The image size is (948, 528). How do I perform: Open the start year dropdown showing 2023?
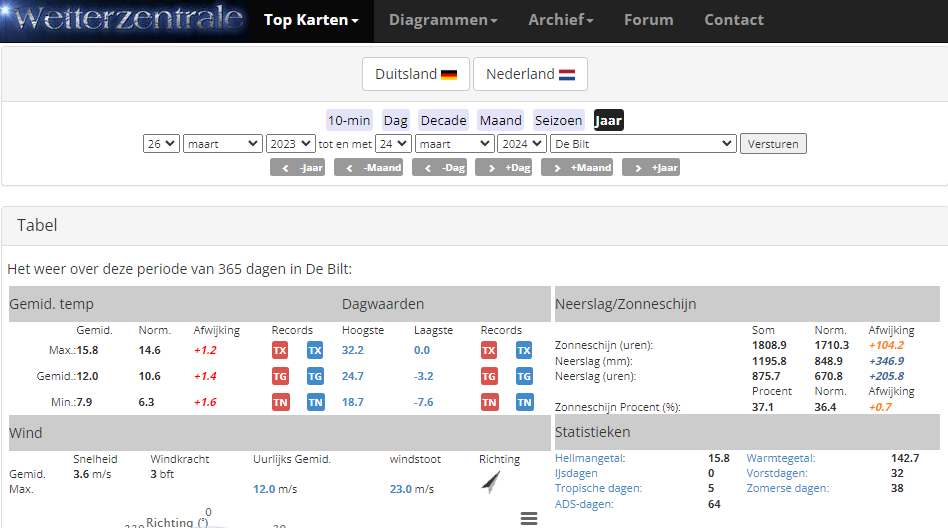coord(291,144)
